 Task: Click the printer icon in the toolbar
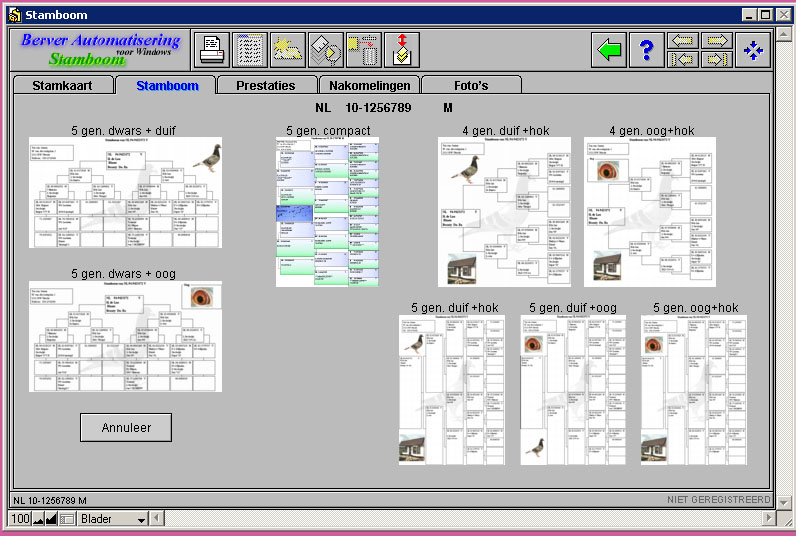(x=212, y=49)
